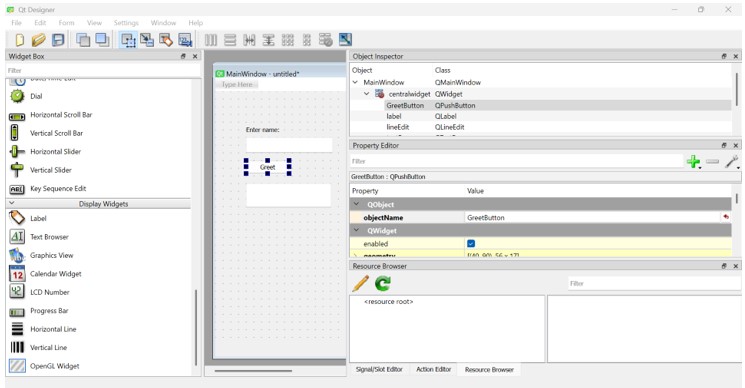Switch to Edit Widgets mode
Image resolution: width=745 pixels, height=388 pixels.
(x=127, y=40)
